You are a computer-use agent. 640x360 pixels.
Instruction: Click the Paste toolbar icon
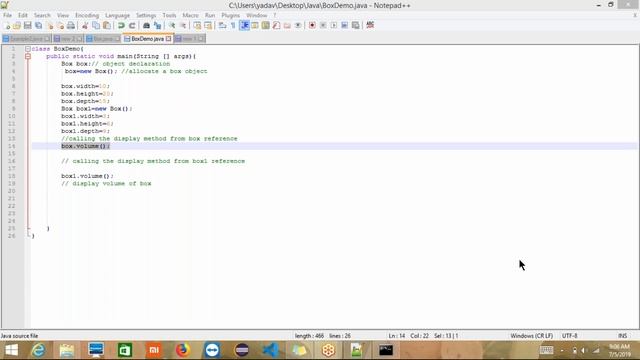[107, 25]
